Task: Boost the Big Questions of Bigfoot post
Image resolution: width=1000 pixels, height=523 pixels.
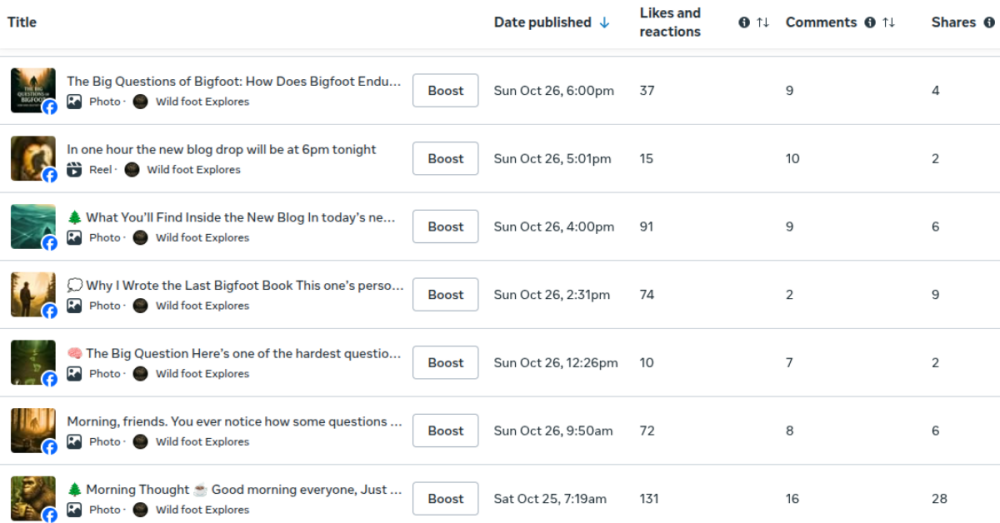Action: 445,91
